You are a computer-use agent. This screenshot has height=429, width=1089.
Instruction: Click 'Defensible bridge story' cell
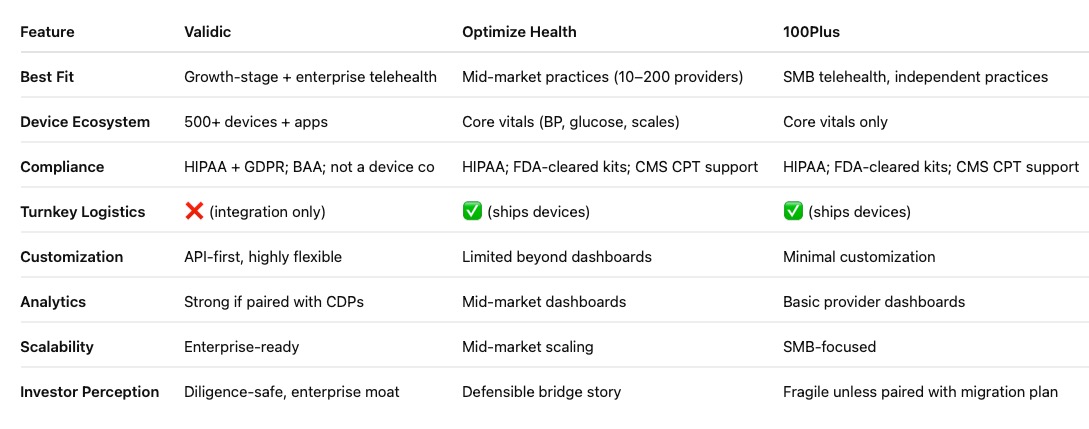point(542,392)
